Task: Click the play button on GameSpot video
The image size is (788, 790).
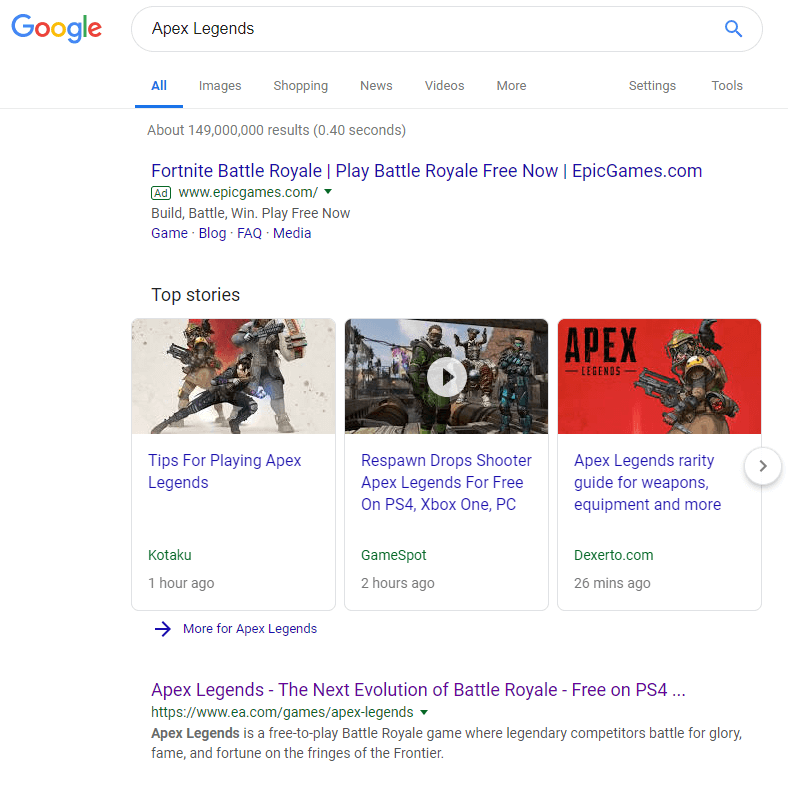Action: (x=446, y=376)
